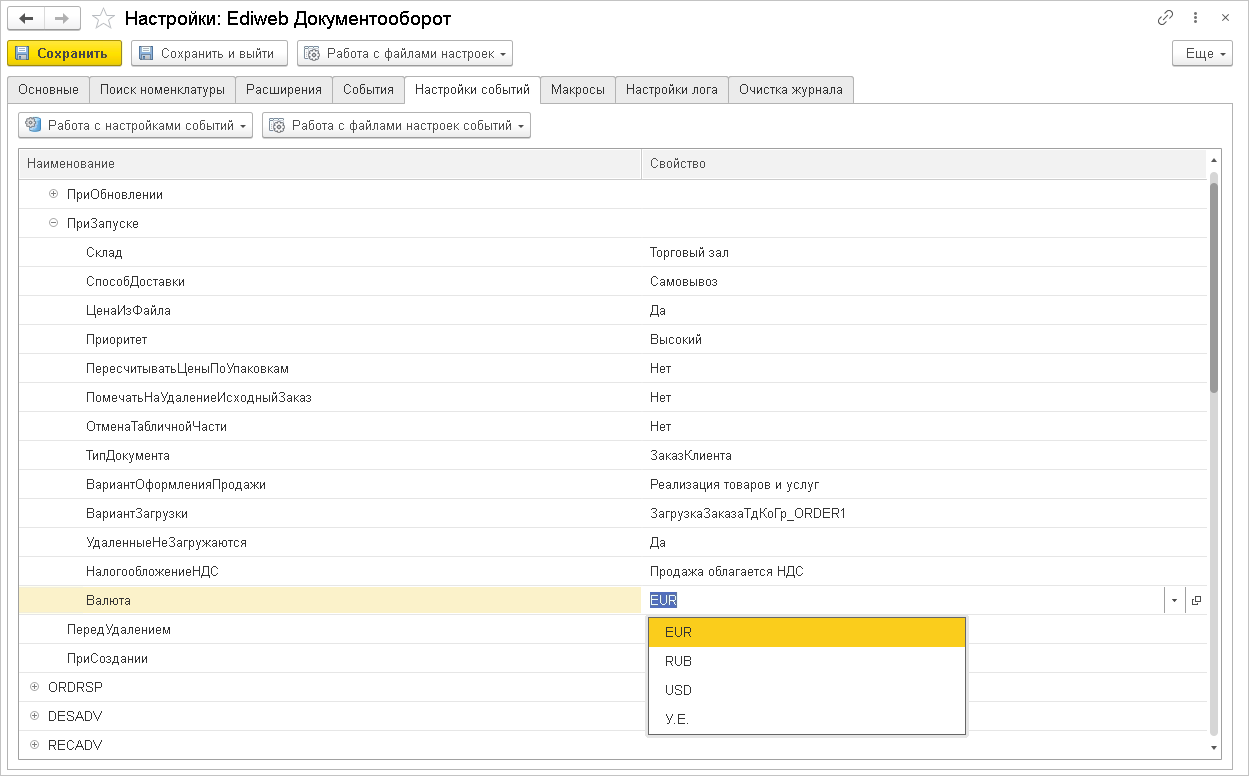Click the forward navigation arrow
1249x776 pixels.
[62, 19]
